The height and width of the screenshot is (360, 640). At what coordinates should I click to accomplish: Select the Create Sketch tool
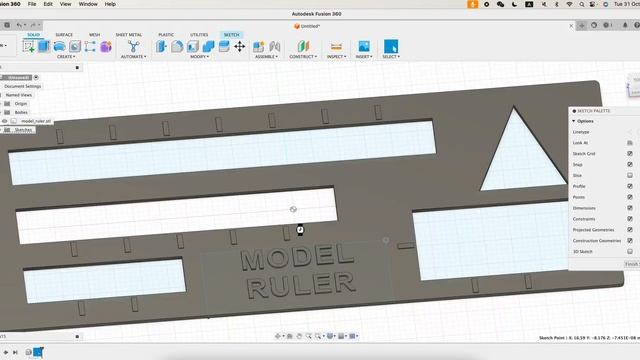coord(29,46)
